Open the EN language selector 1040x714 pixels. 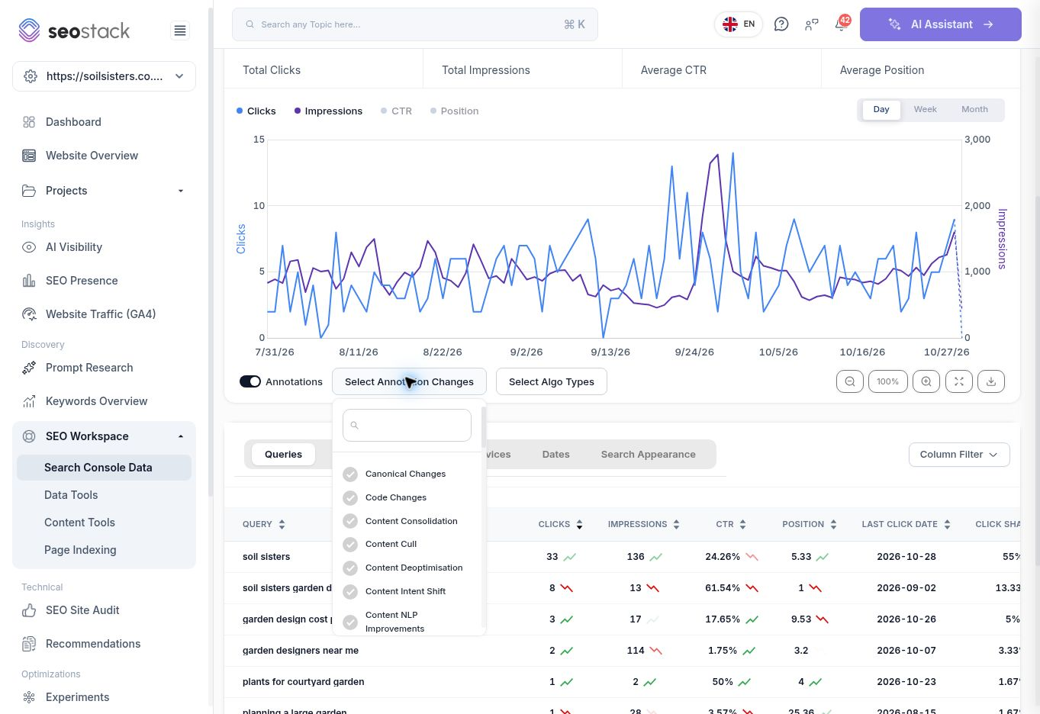pyautogui.click(x=738, y=25)
